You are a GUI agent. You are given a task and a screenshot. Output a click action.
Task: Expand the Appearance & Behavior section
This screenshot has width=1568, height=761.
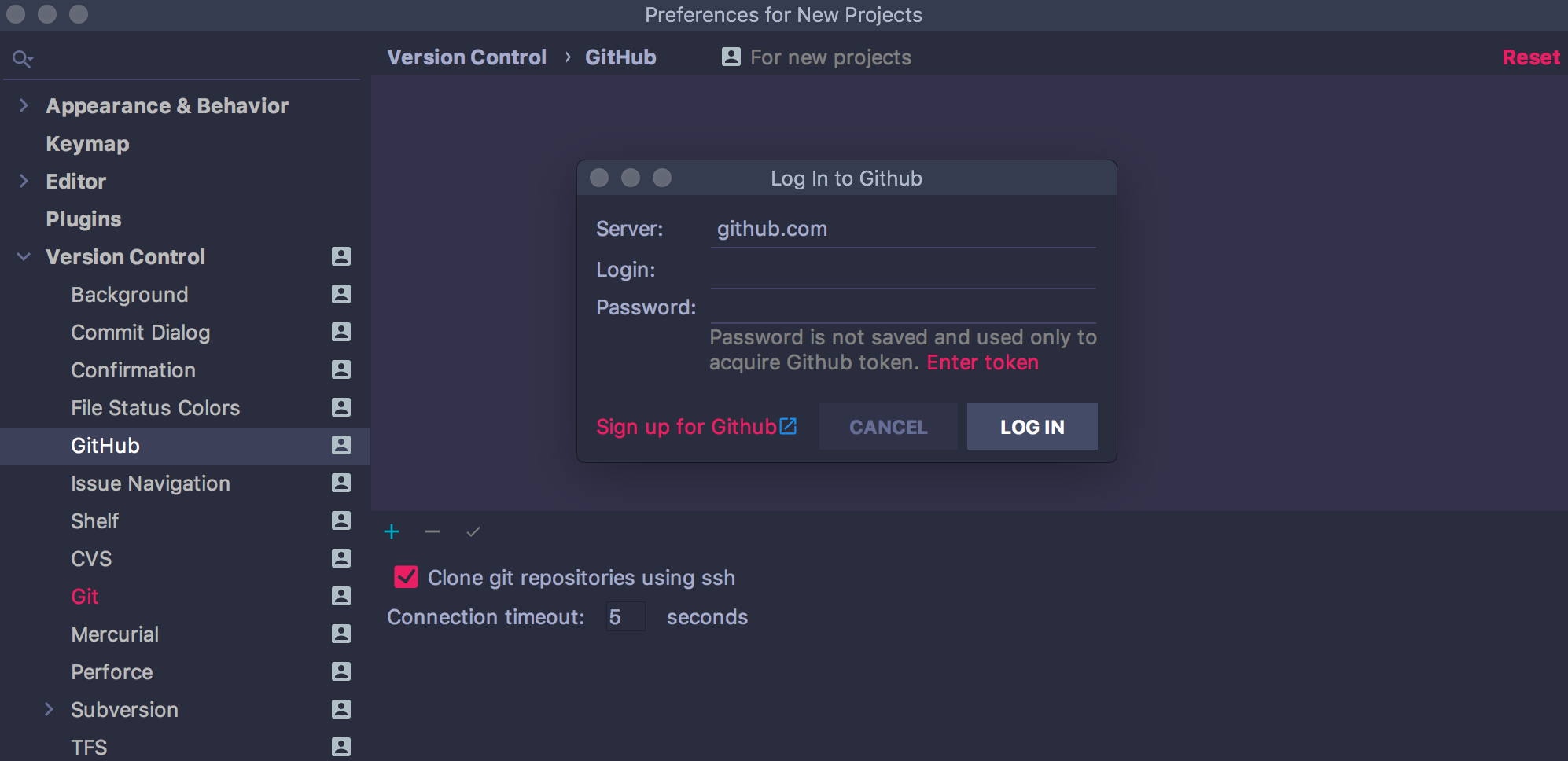pos(24,105)
